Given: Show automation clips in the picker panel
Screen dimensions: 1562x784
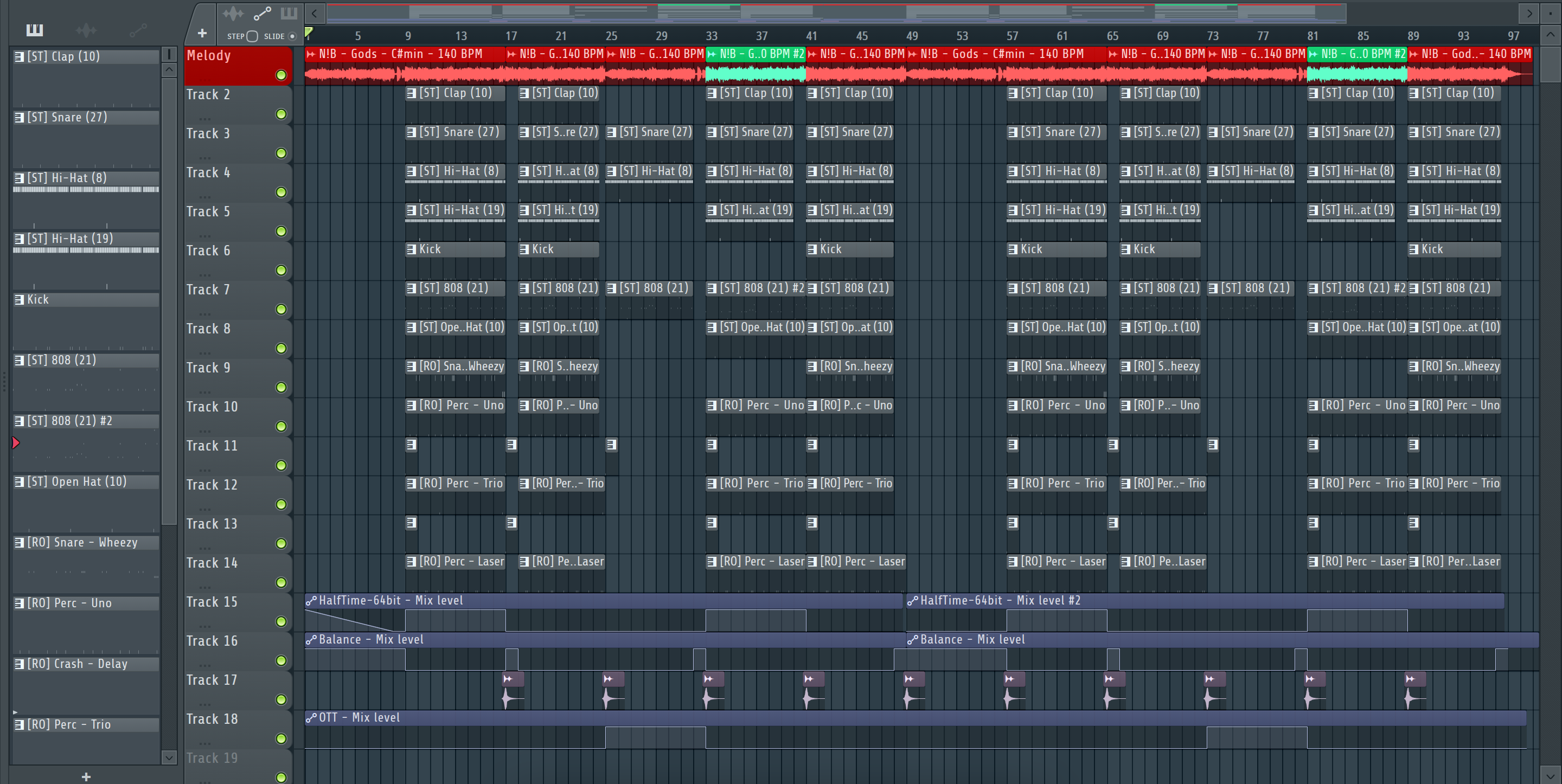Looking at the screenshot, I should [x=138, y=30].
